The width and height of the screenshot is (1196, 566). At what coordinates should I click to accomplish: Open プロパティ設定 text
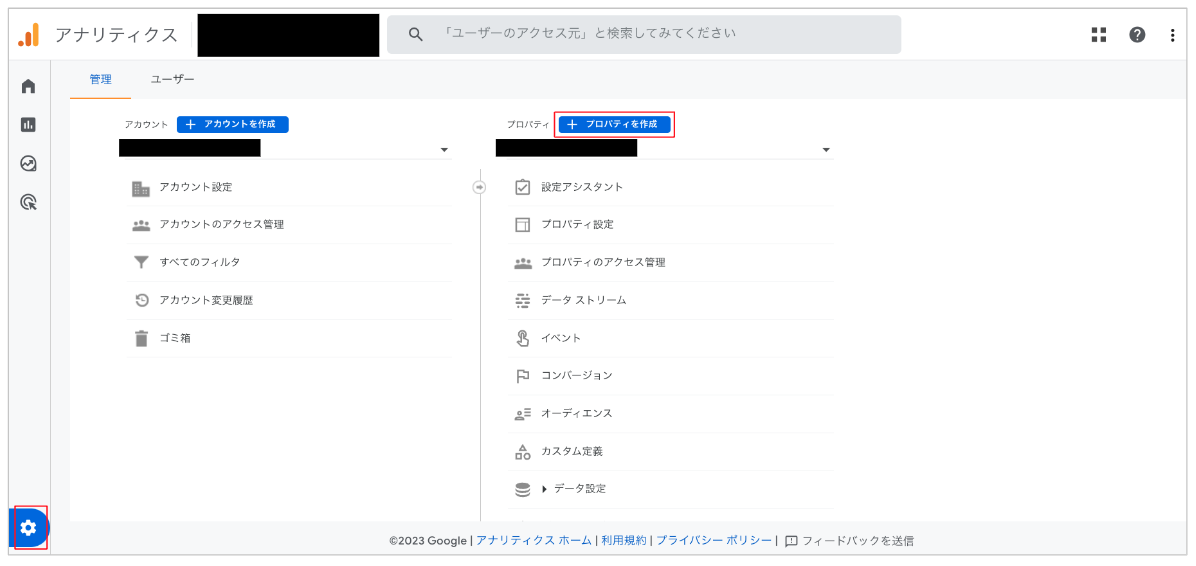577,224
